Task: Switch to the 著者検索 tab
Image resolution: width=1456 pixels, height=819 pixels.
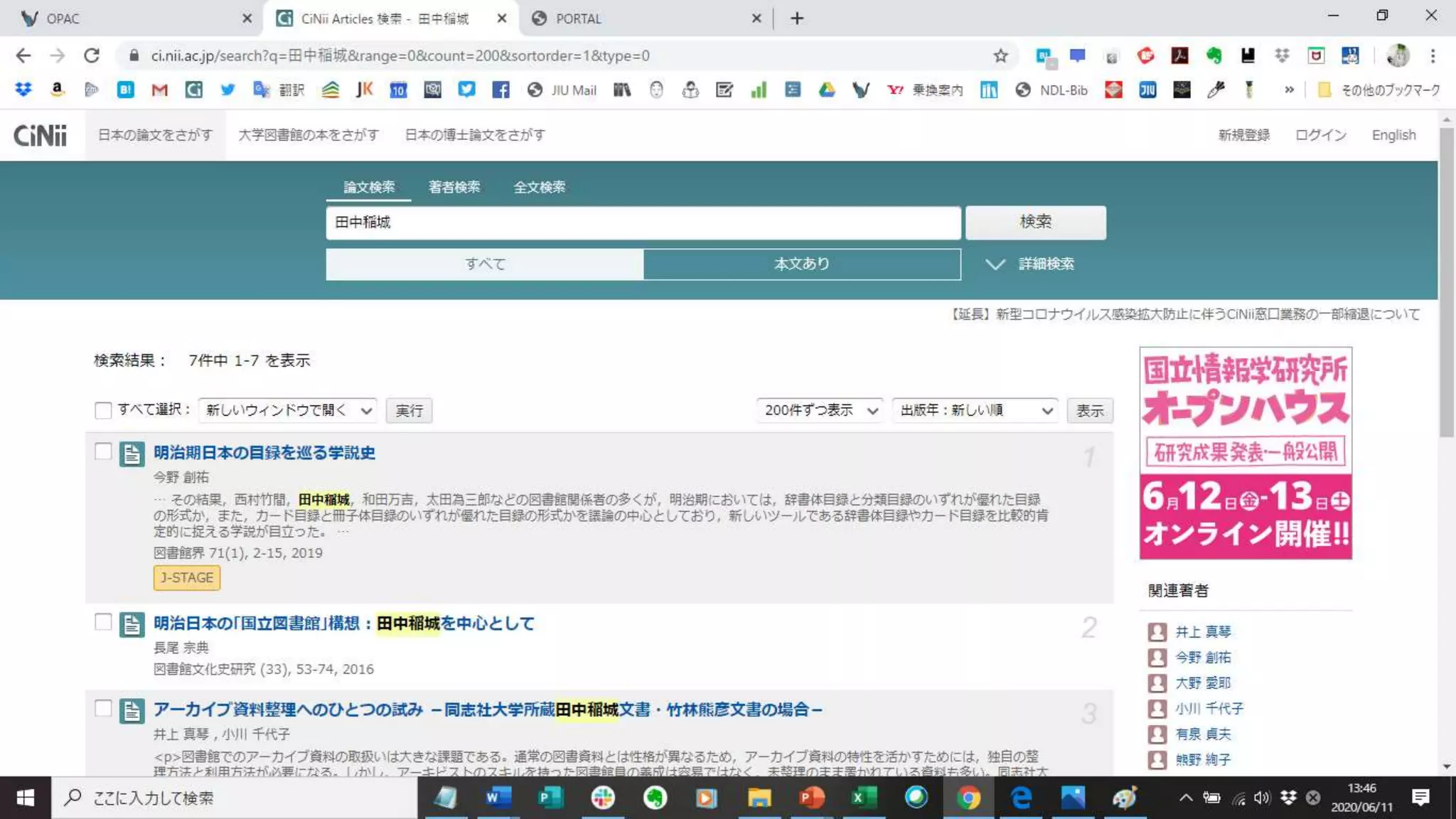Action: coord(454,187)
